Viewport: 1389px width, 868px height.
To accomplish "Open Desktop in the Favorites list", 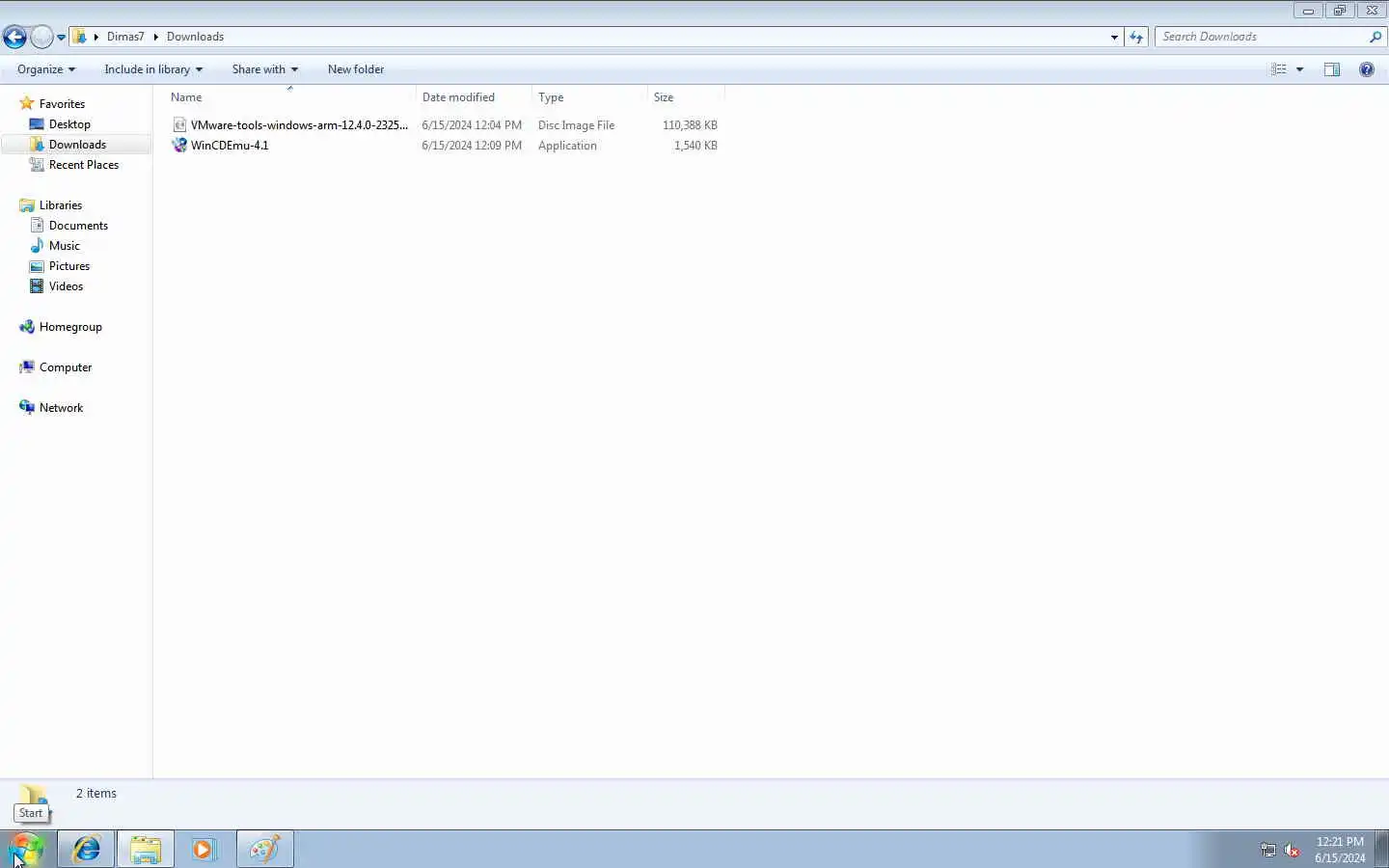I will click(69, 124).
